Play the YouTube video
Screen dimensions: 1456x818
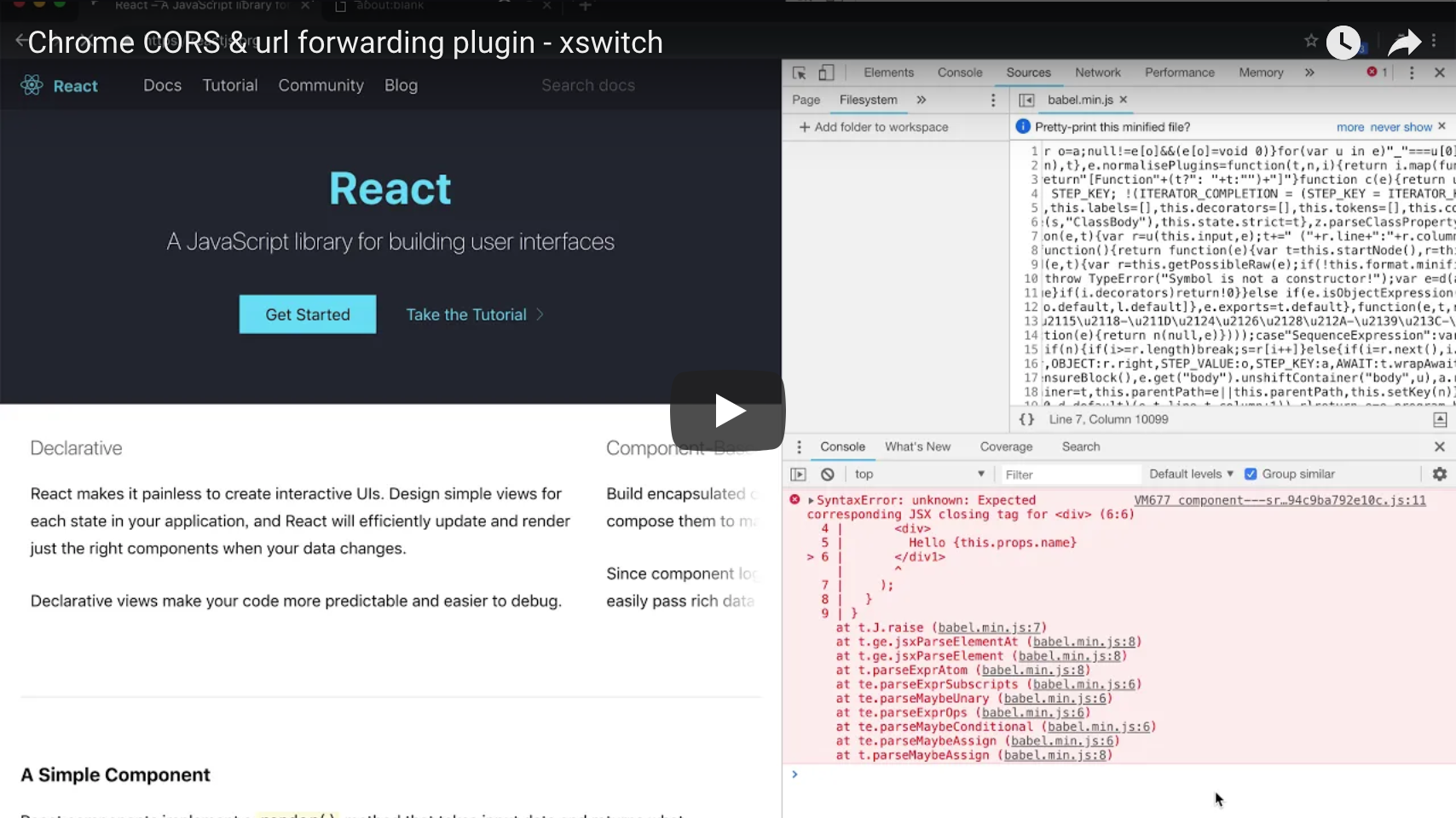click(x=727, y=411)
